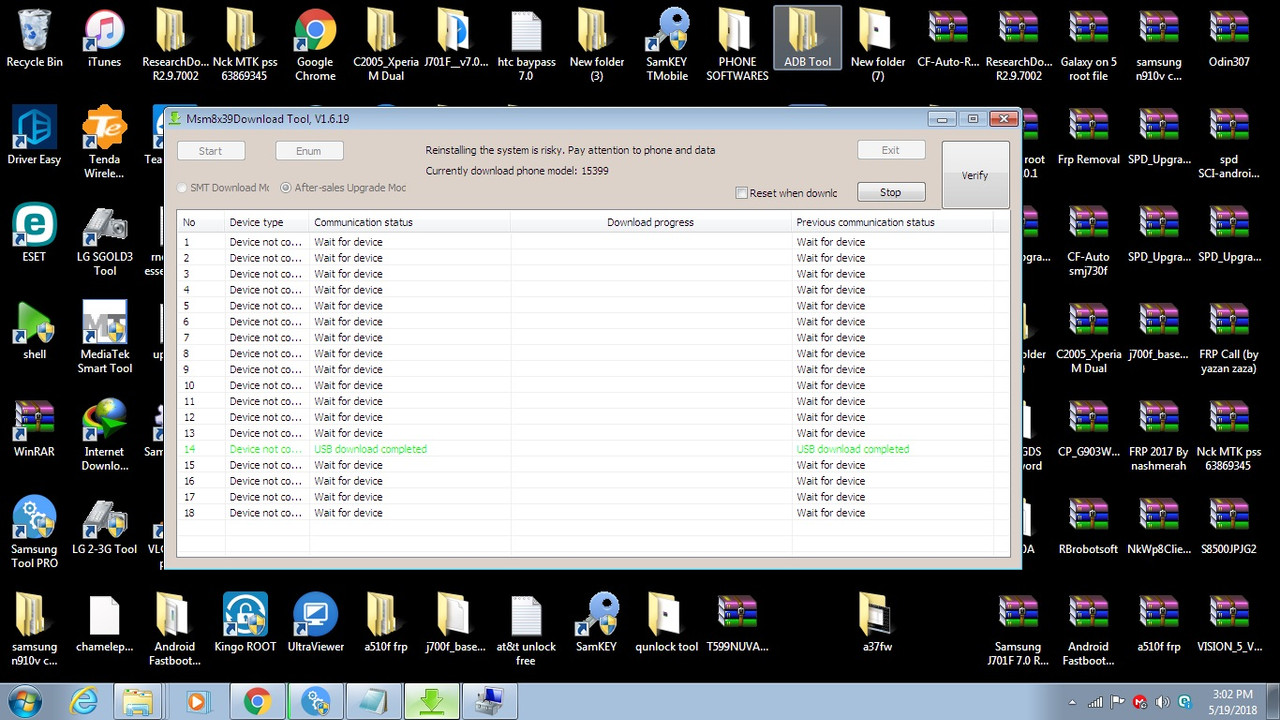1280x720 pixels.
Task: Open the MediaTek Smart Tool shortcut
Action: [104, 337]
